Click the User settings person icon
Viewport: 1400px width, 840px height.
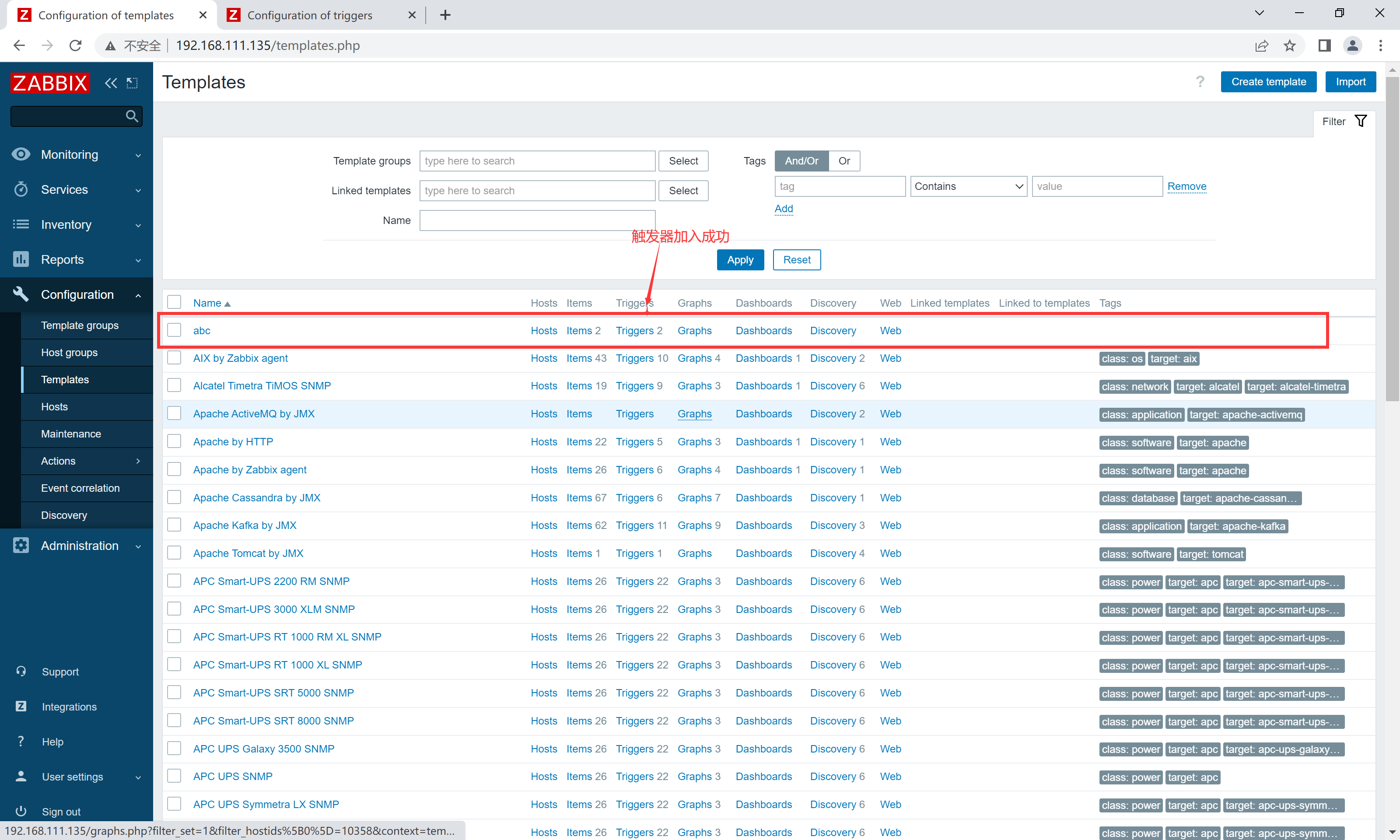(x=21, y=776)
